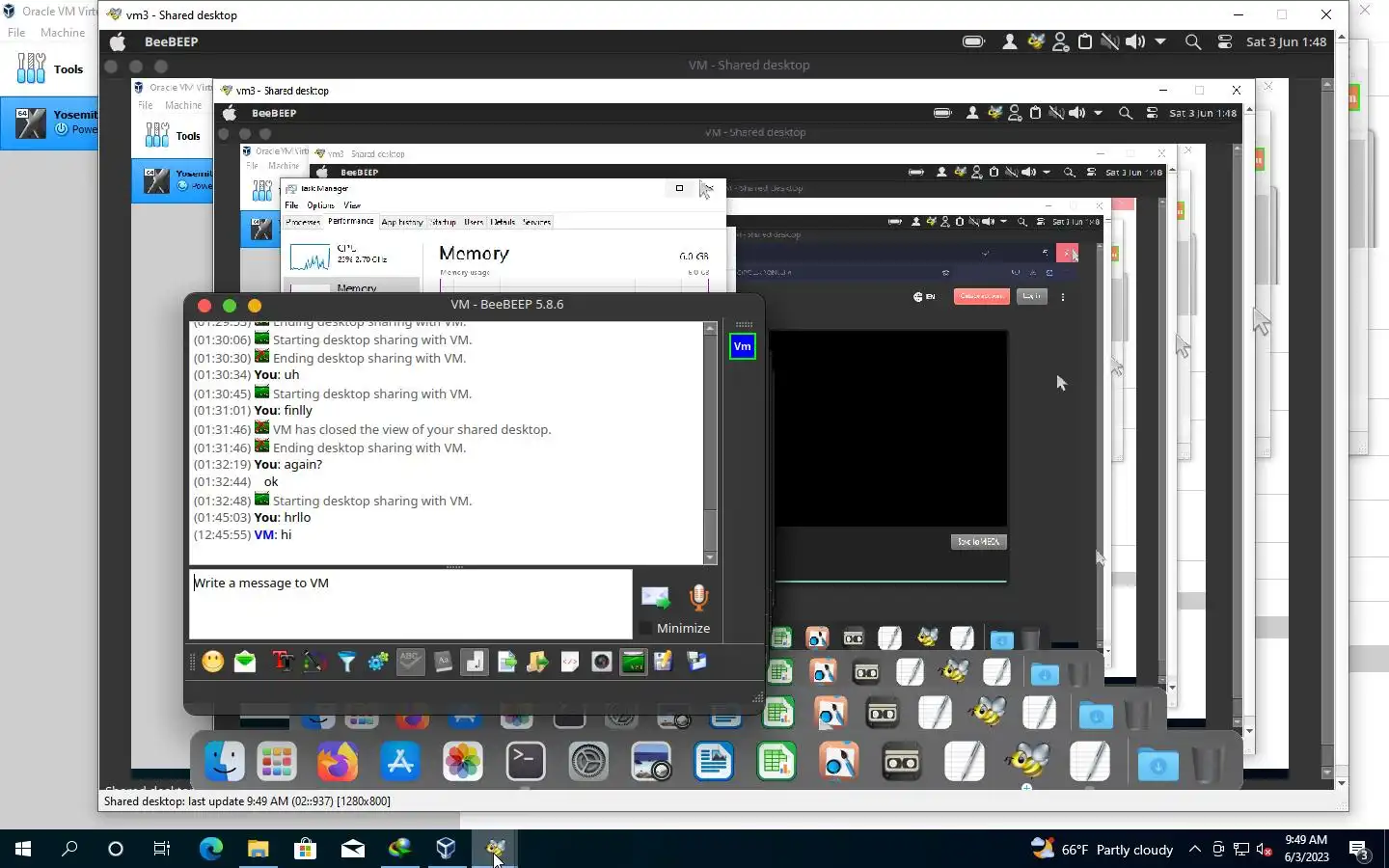Click the Write a message to VM field
Screen dimensions: 1389x868
pyautogui.click(x=411, y=604)
